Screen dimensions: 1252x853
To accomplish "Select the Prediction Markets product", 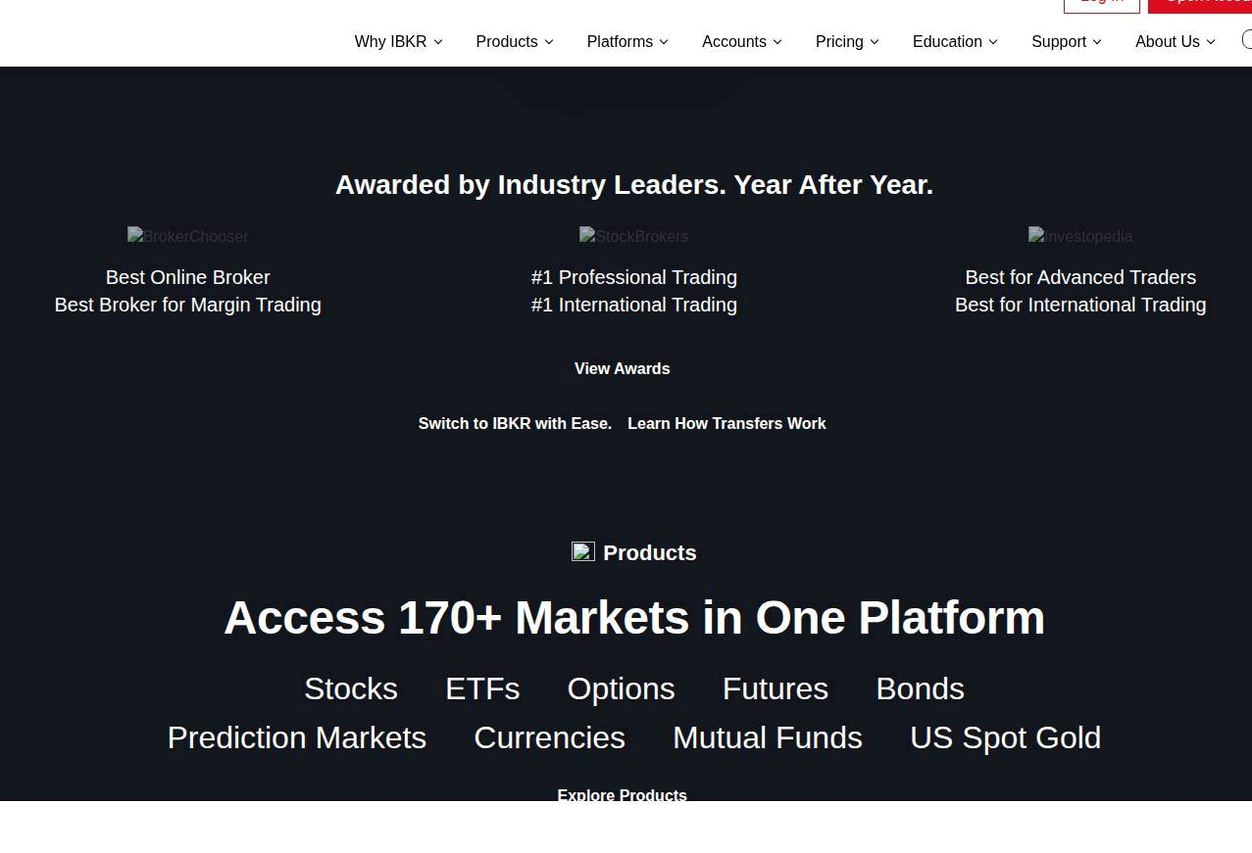I will click(297, 738).
